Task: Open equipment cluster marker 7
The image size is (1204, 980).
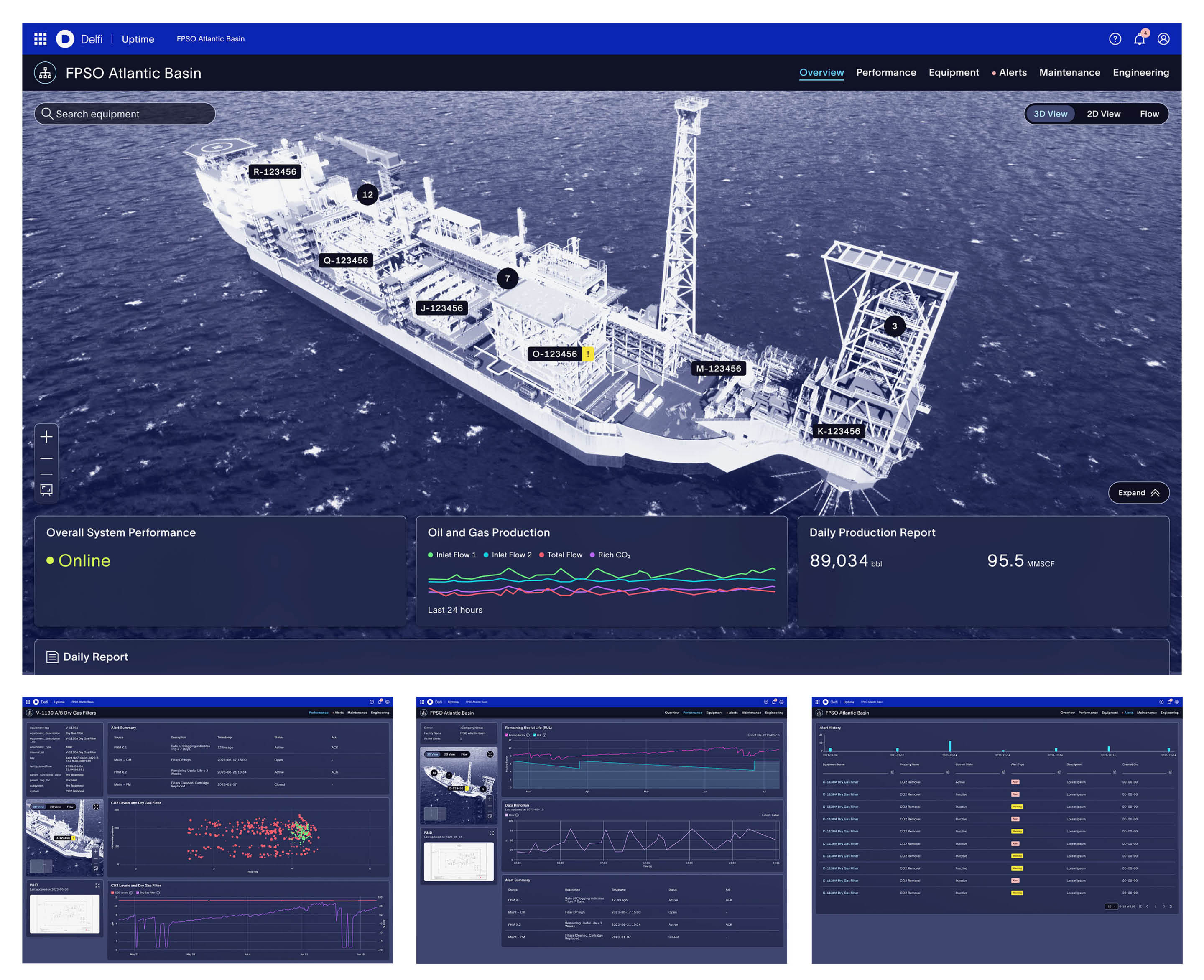Action: pyautogui.click(x=508, y=278)
